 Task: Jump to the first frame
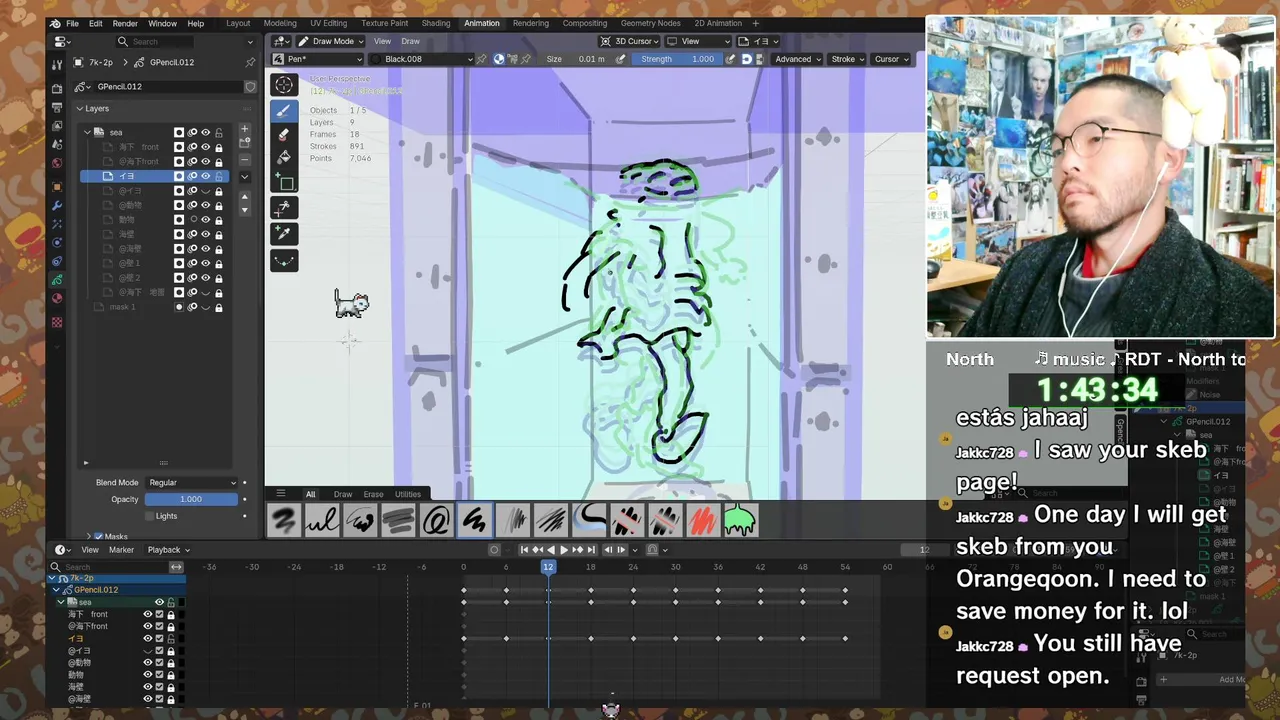tap(524, 549)
